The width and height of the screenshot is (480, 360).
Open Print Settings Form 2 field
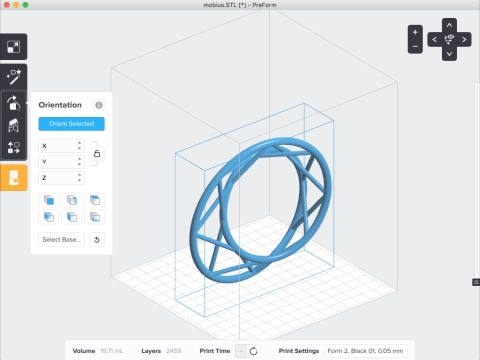tap(365, 351)
